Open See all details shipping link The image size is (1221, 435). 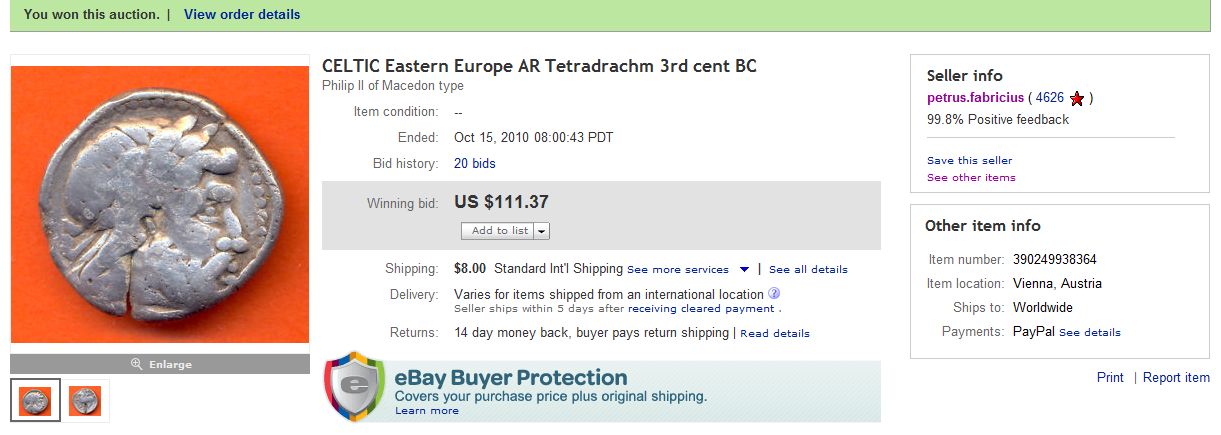(808, 270)
